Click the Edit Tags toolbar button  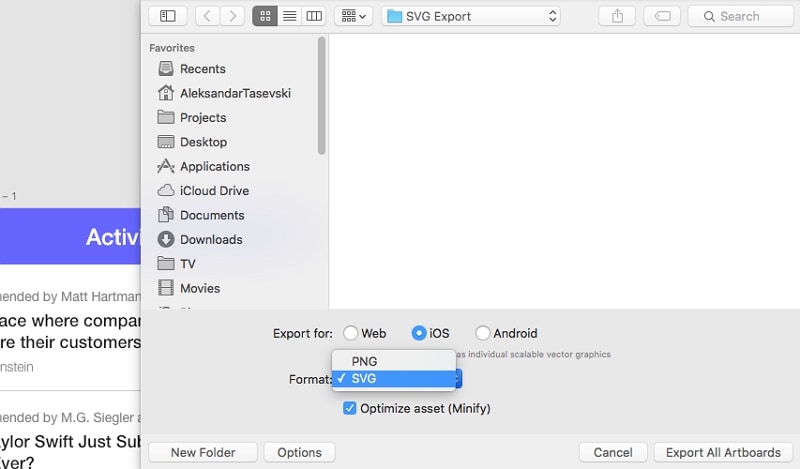[662, 16]
